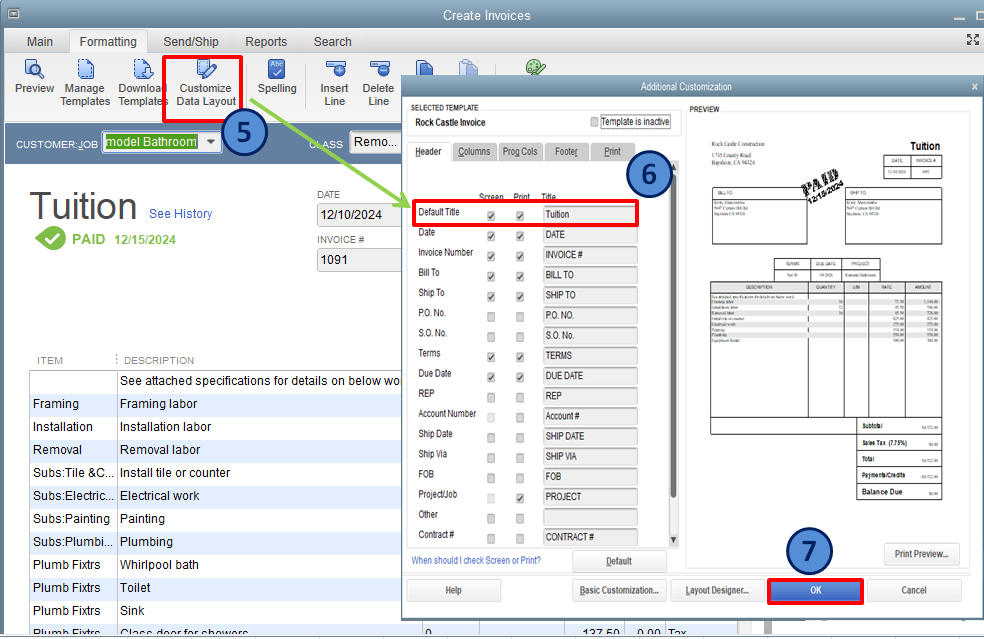Click the DUE DATE title field
The image size is (984, 639).
click(591, 375)
